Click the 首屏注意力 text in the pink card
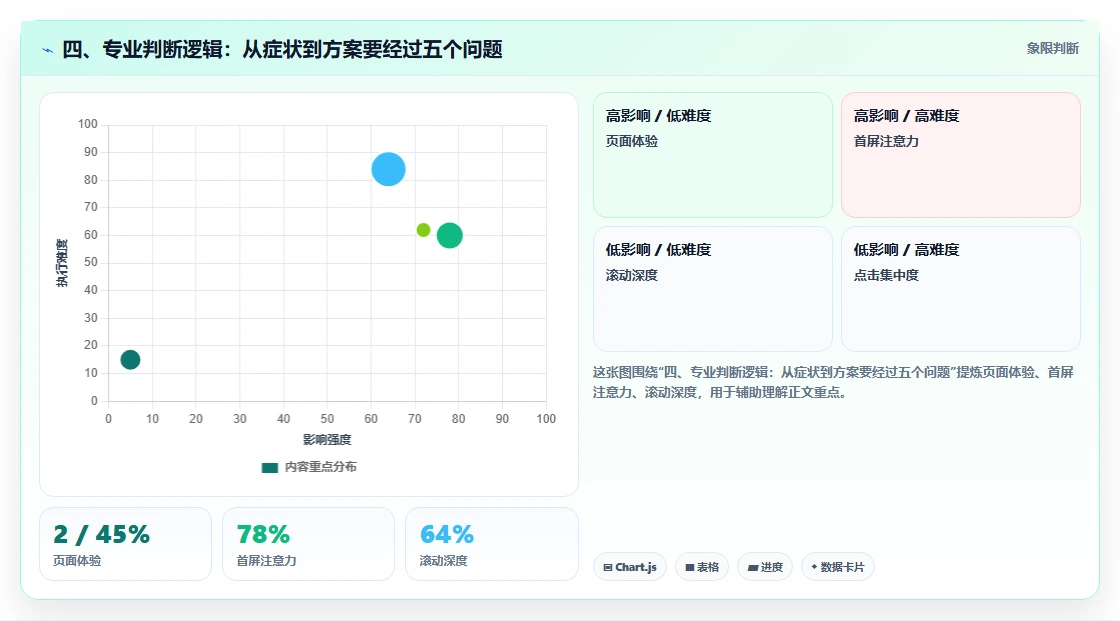Screen dimensions: 1120x621 pos(886,141)
